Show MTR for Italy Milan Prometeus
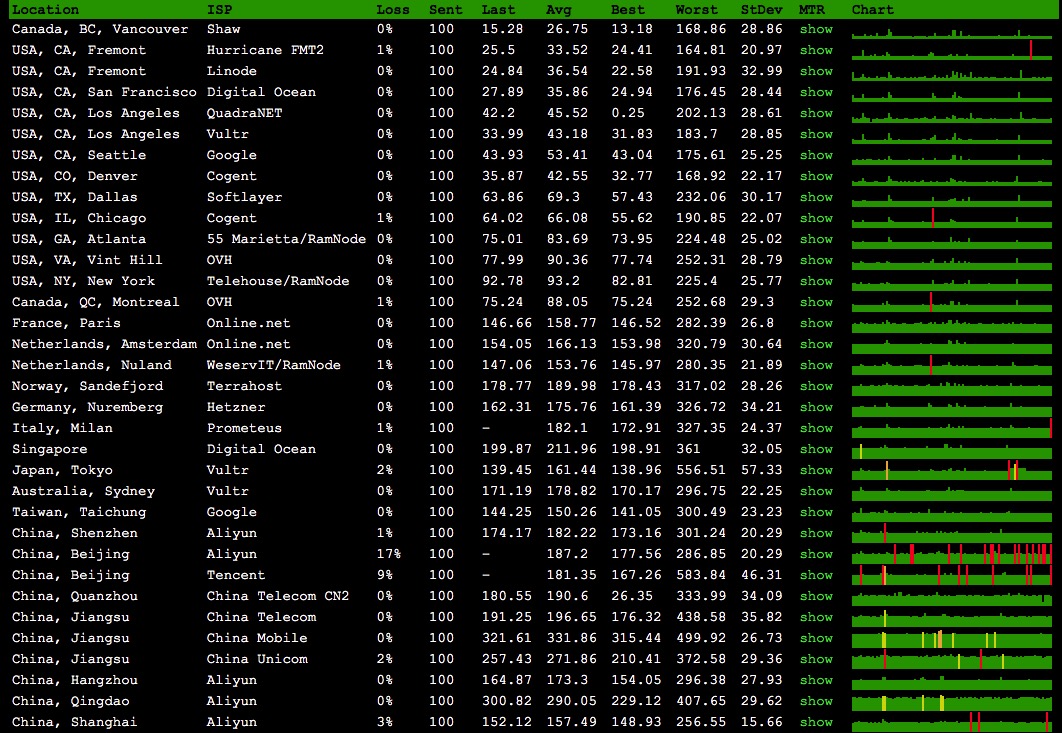Viewport: 1062px width, 733px height. 816,428
